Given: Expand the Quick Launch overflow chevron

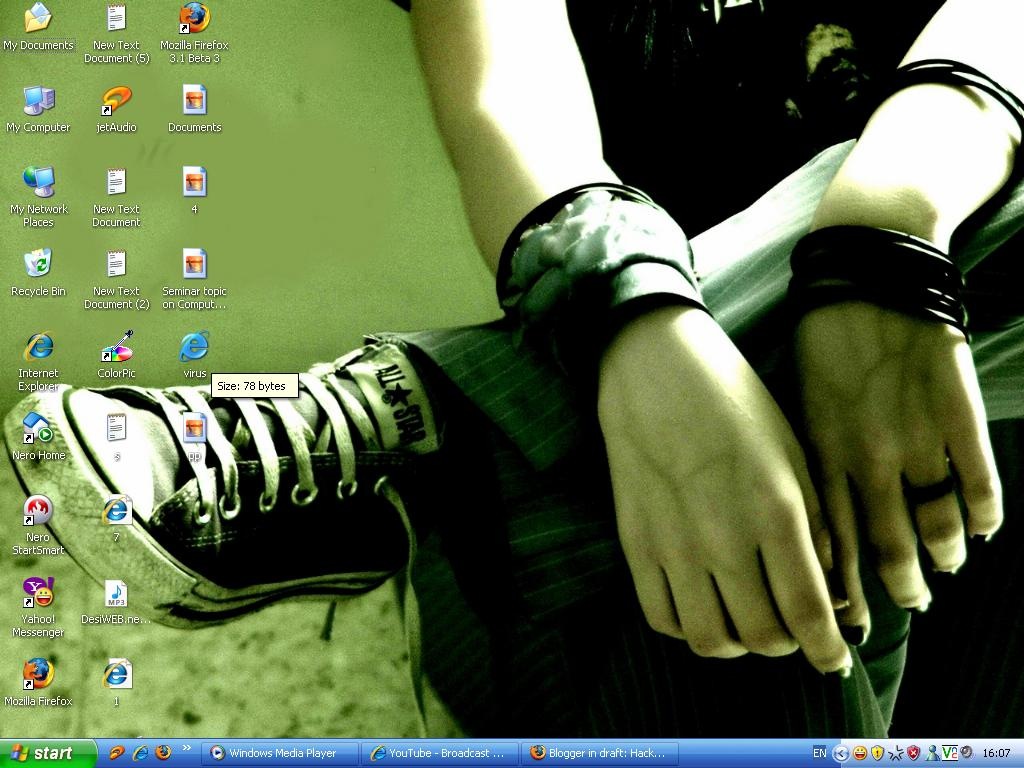Looking at the screenshot, I should 188,753.
